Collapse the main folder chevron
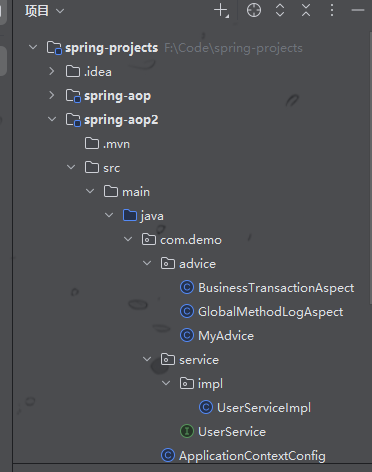The image size is (372, 472). [x=90, y=191]
